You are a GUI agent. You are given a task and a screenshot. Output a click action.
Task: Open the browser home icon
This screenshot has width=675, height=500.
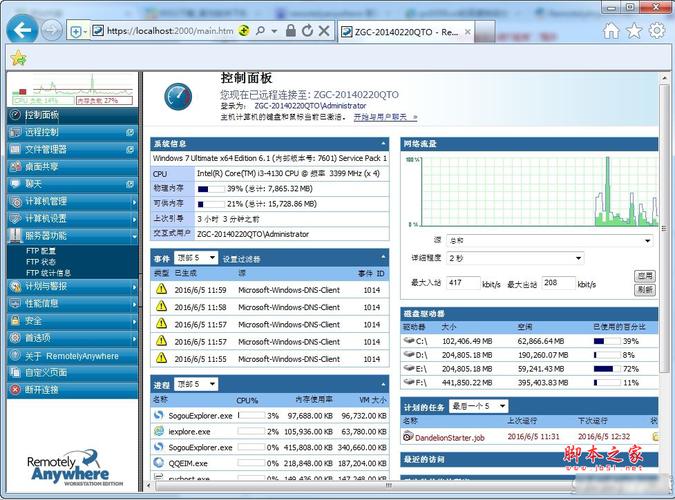click(x=611, y=31)
